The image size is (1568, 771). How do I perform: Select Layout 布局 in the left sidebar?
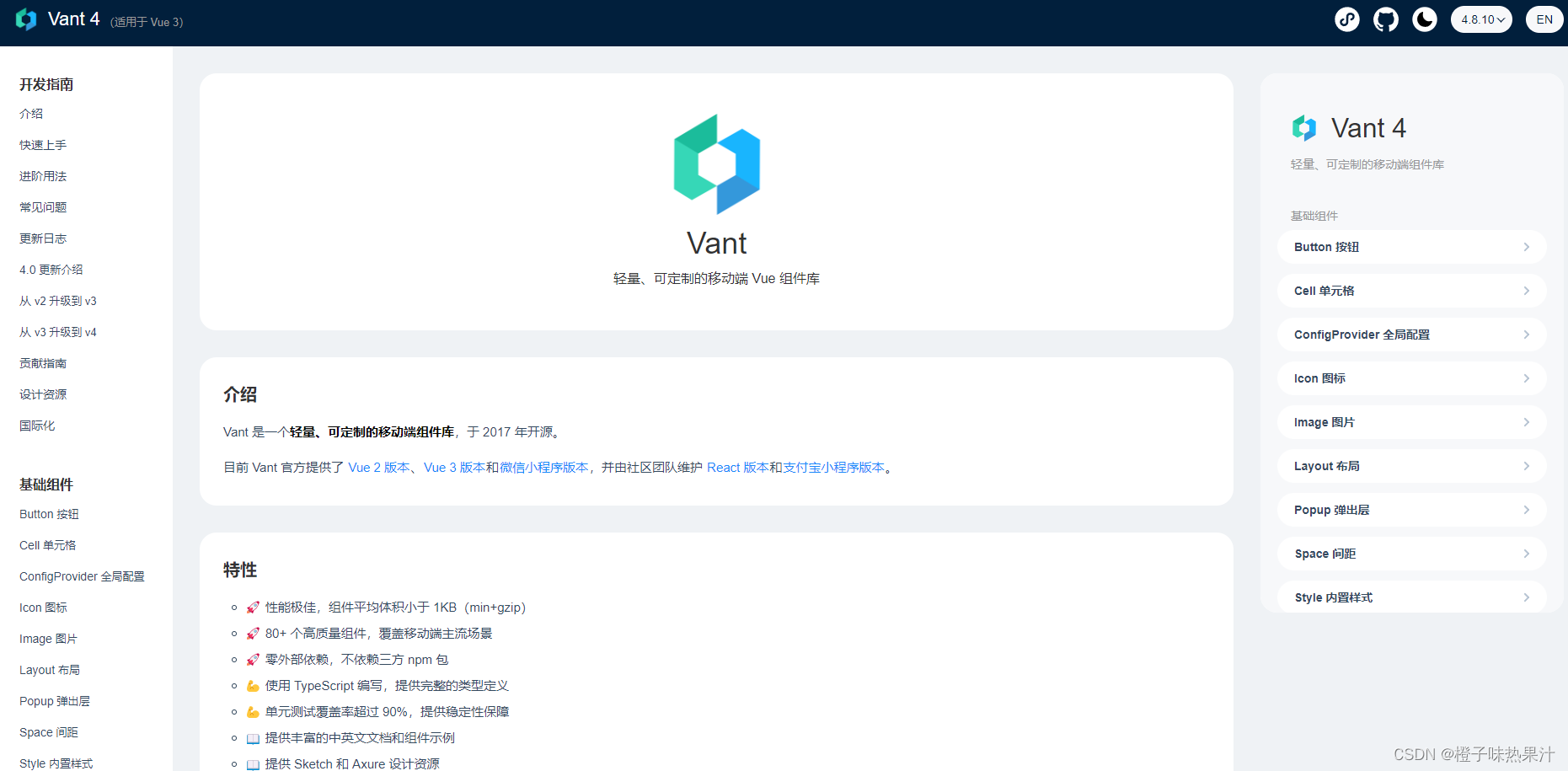[50, 670]
